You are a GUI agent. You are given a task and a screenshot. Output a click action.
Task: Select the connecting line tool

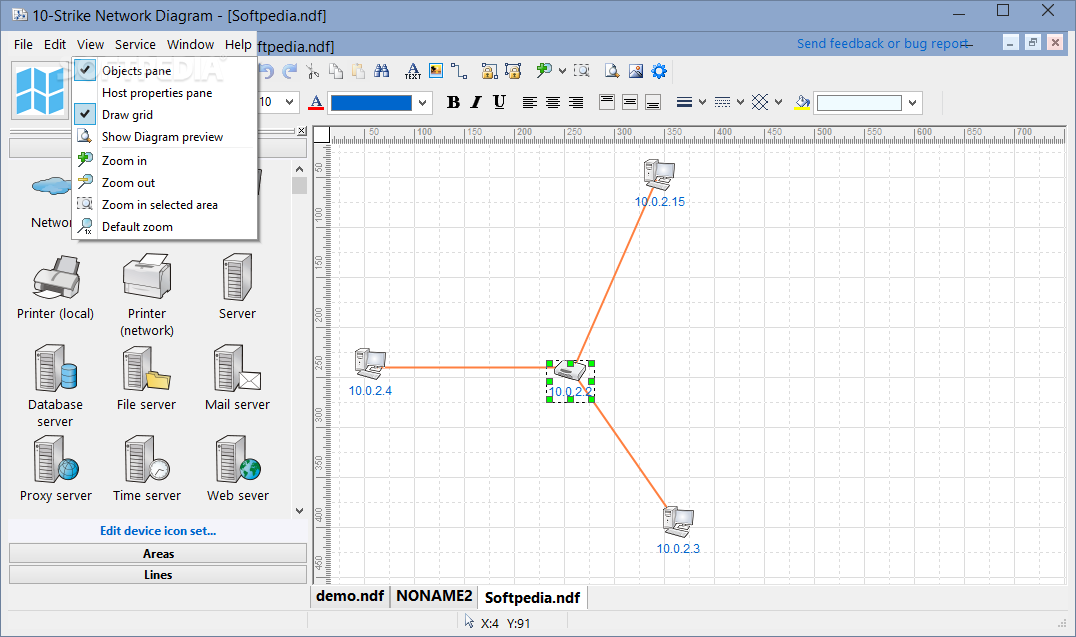point(459,71)
